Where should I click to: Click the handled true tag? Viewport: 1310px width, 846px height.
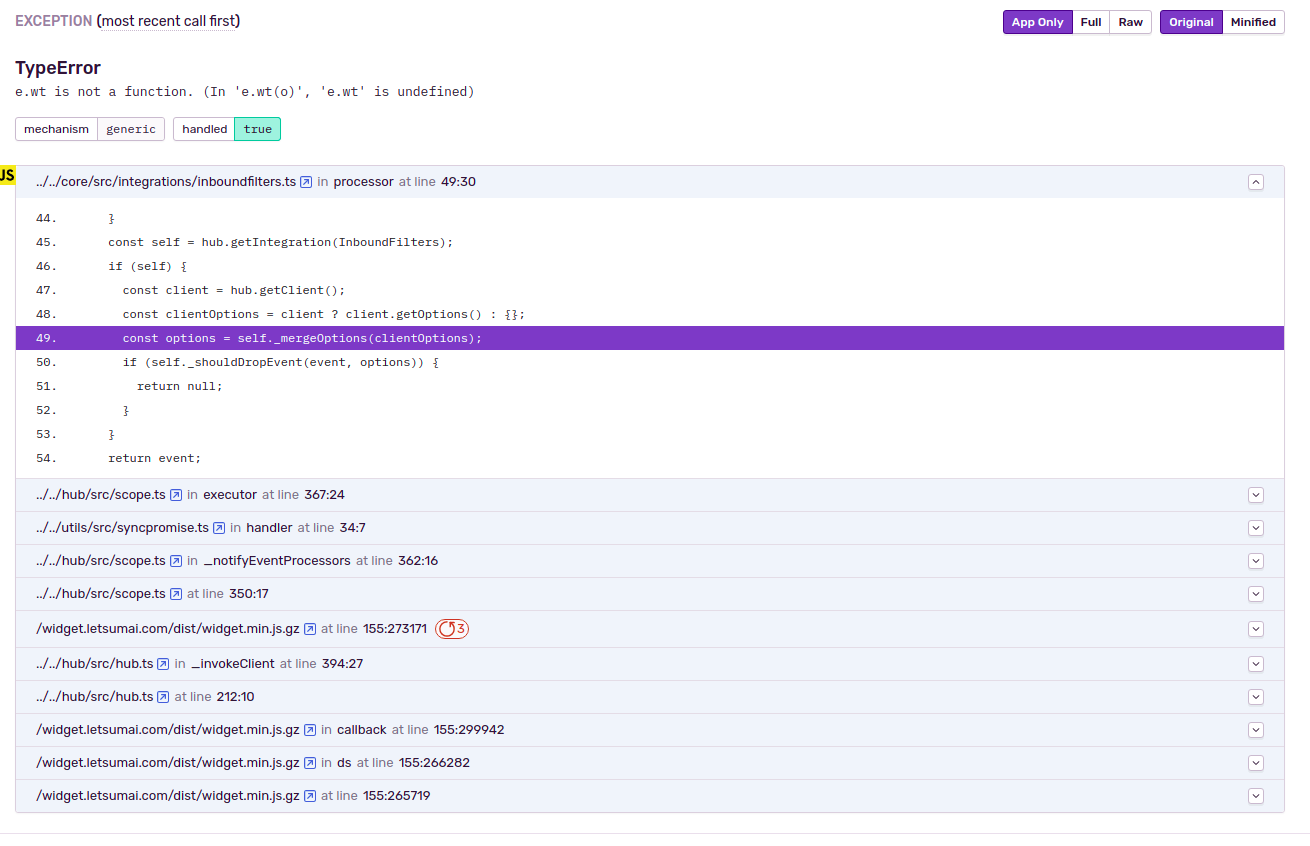[x=227, y=129]
